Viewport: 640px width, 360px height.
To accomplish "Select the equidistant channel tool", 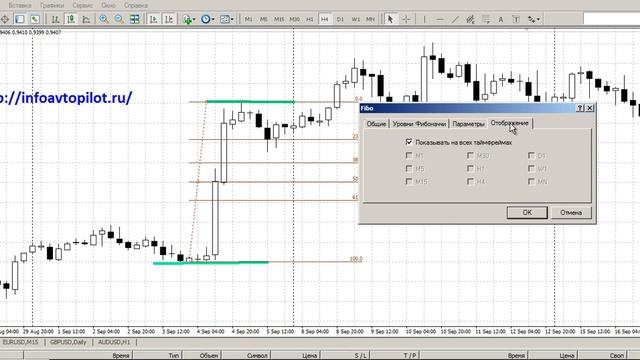I will (x=470, y=19).
